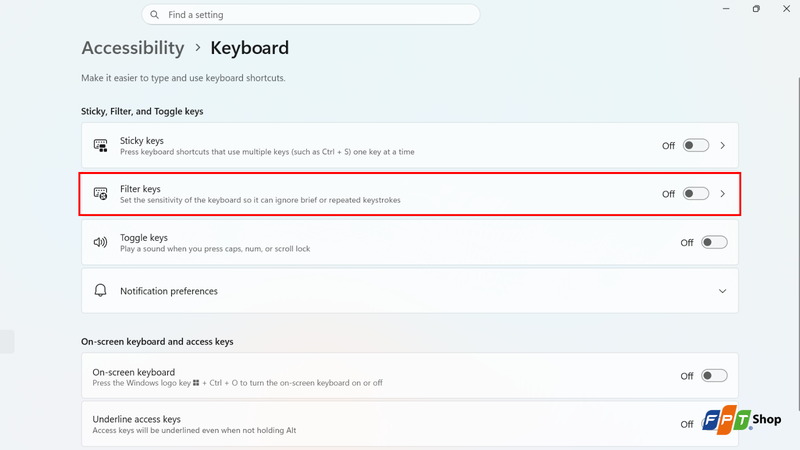Click the Toggle keys label
This screenshot has width=800, height=450.
[x=144, y=238]
